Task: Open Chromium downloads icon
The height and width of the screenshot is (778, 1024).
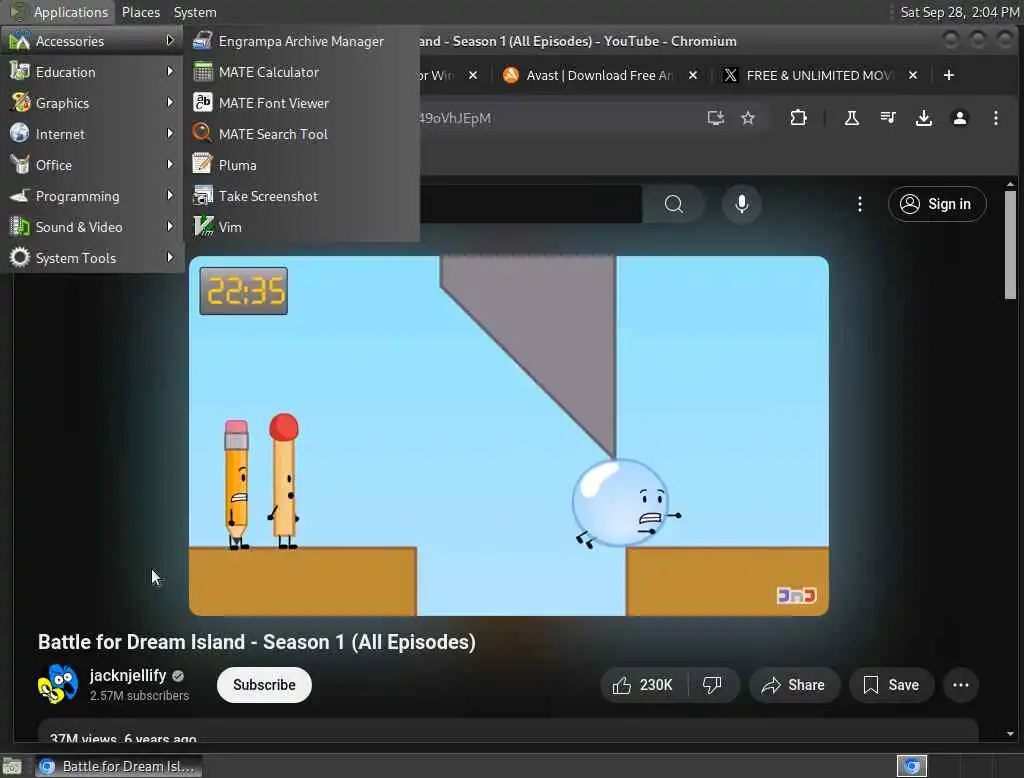Action: click(x=923, y=118)
